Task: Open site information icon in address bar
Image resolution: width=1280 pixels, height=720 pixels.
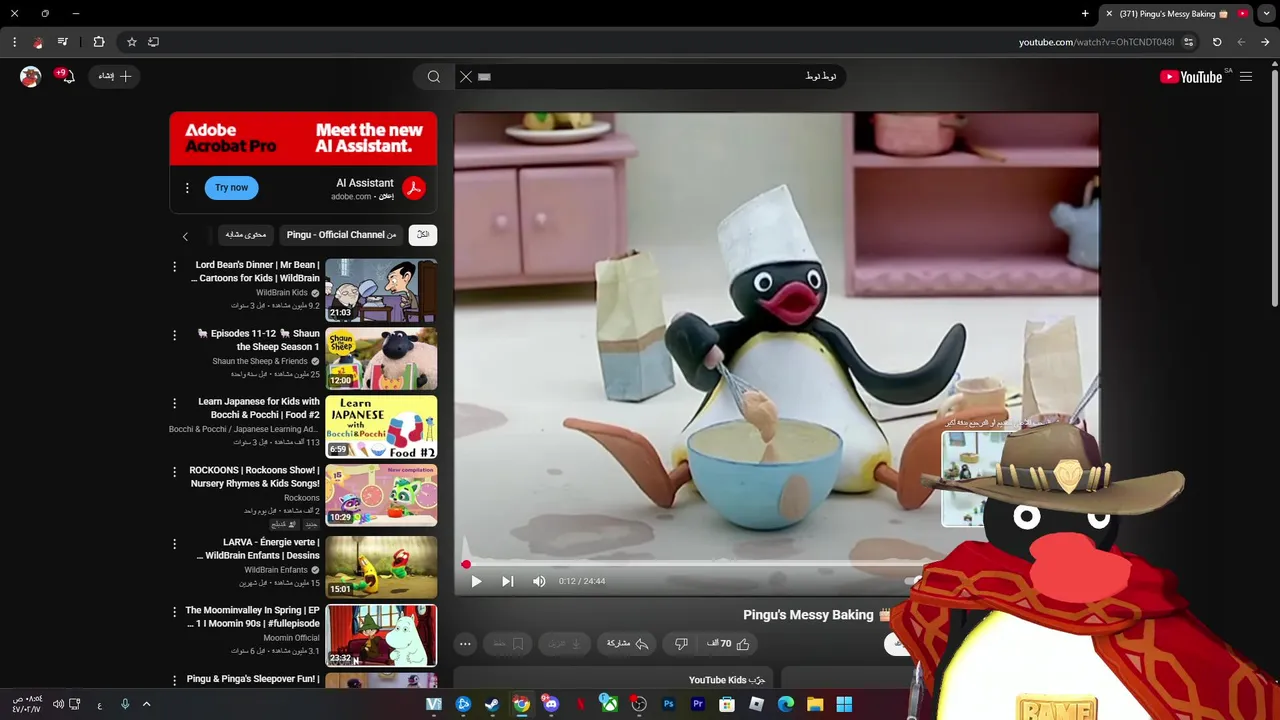Action: click(1188, 42)
